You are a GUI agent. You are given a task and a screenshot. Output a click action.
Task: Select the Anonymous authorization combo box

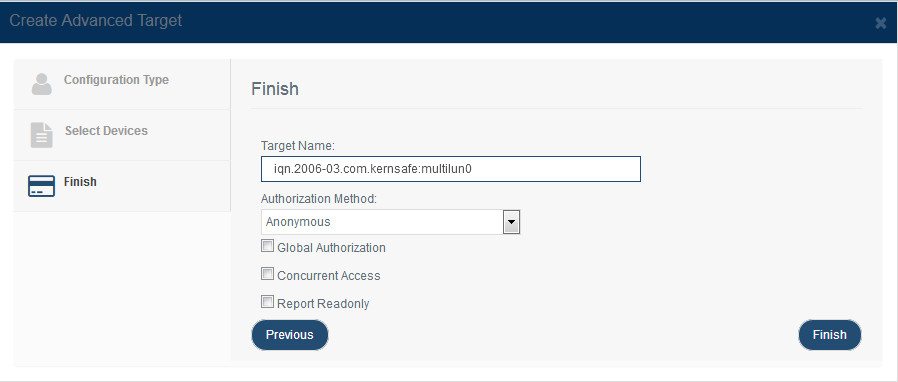pyautogui.click(x=390, y=222)
